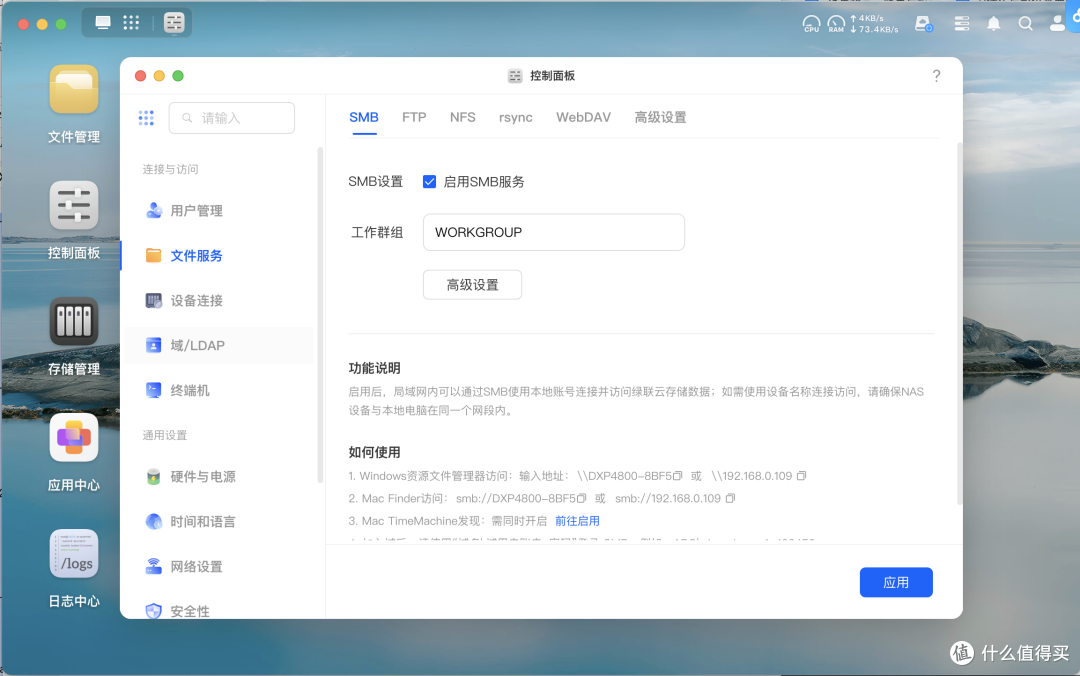Open 安全性 in sidebar
This screenshot has height=676, width=1080.
click(x=219, y=611)
